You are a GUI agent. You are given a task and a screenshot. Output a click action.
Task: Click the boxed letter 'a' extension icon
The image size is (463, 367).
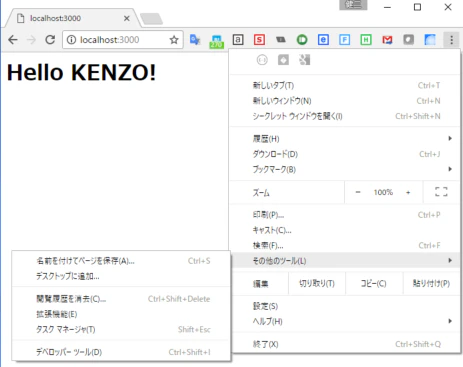click(x=238, y=40)
